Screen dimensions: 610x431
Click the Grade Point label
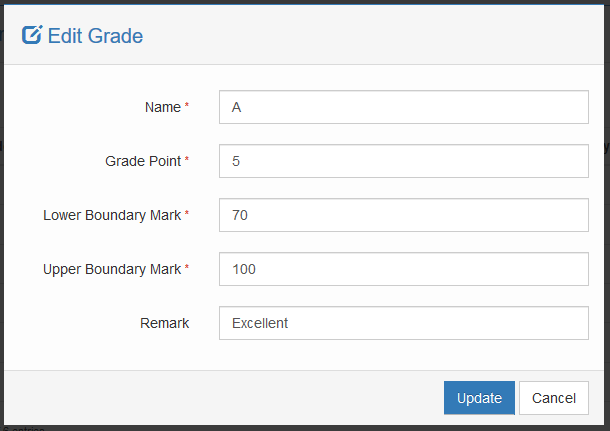(x=143, y=161)
